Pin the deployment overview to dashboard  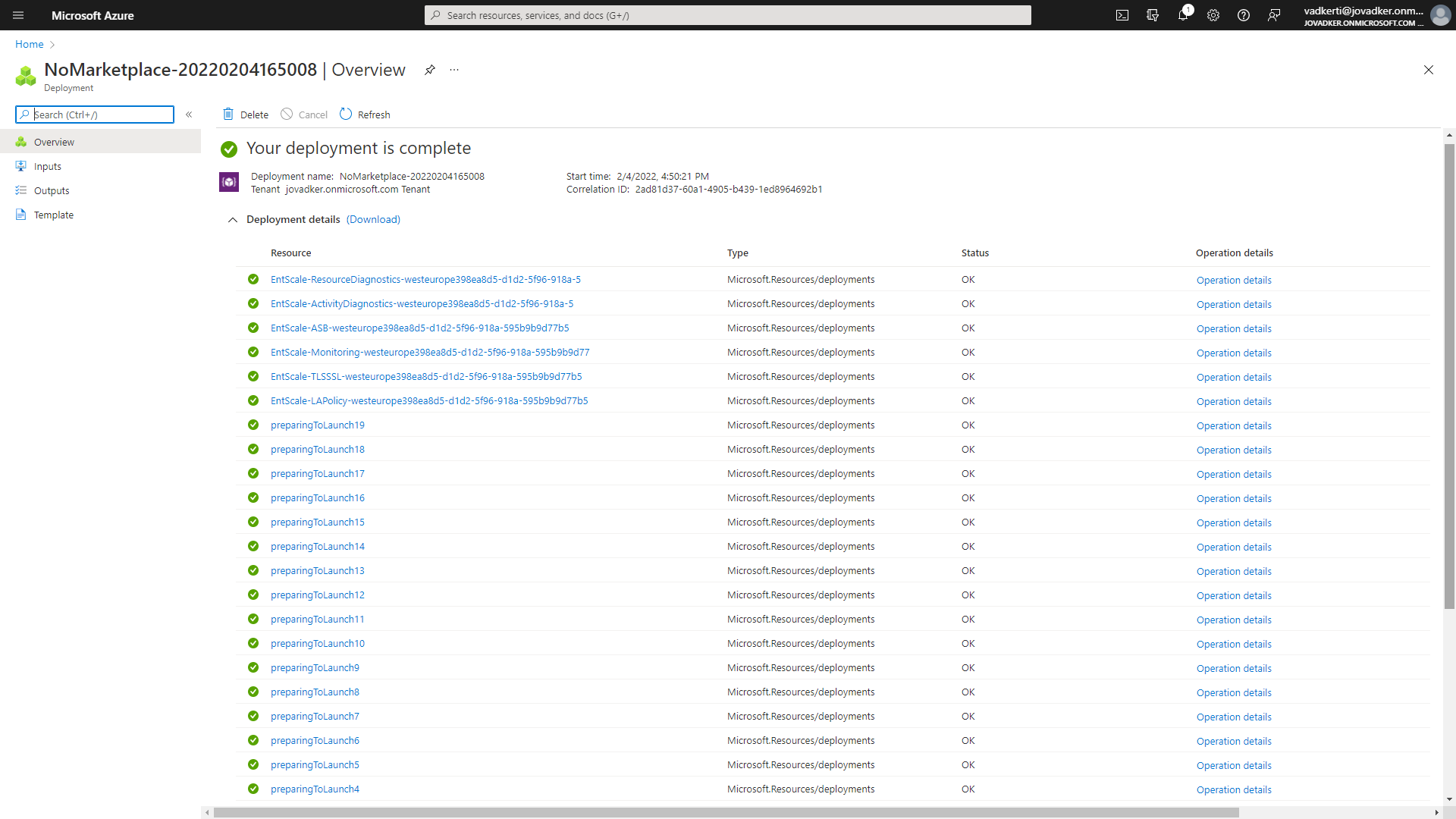(x=430, y=70)
